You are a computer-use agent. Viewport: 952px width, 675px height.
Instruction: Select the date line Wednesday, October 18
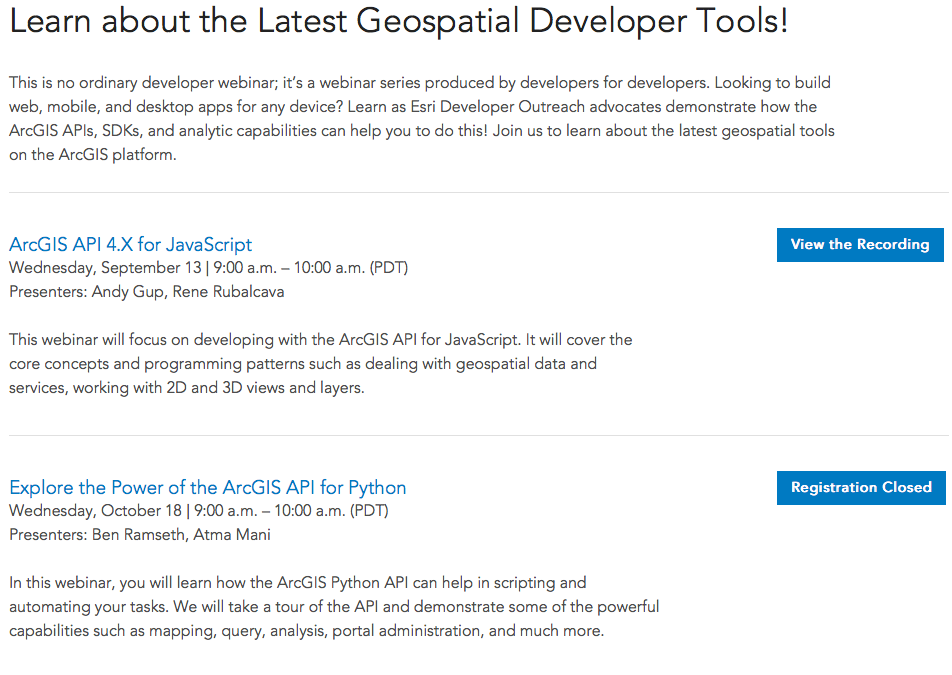(199, 510)
